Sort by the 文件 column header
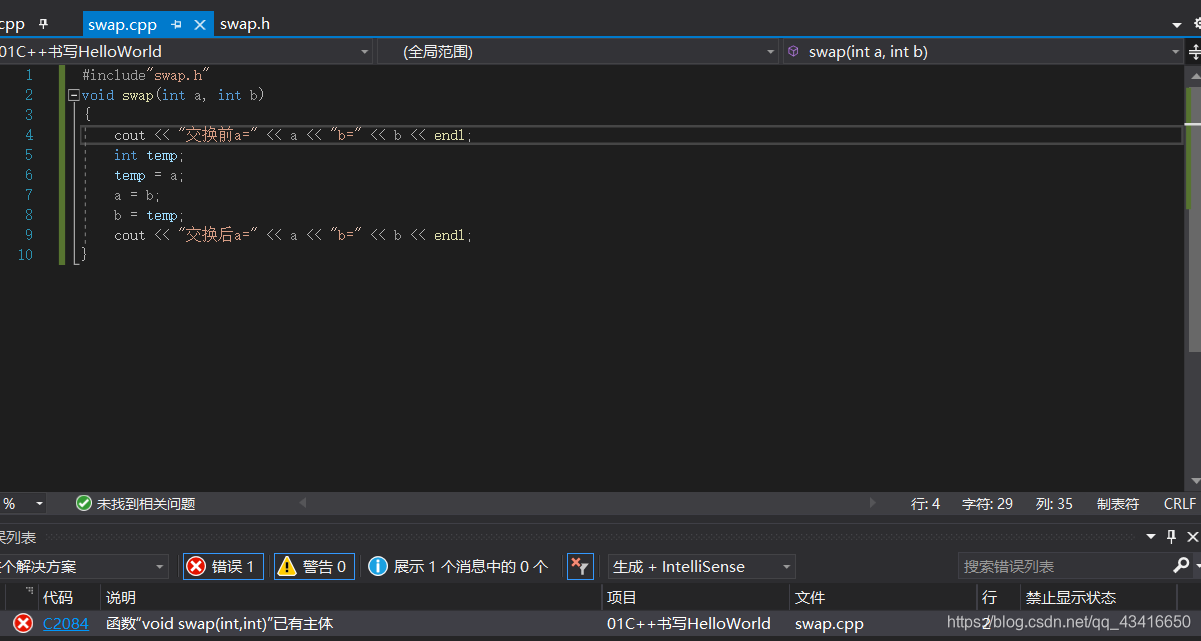 [810, 597]
